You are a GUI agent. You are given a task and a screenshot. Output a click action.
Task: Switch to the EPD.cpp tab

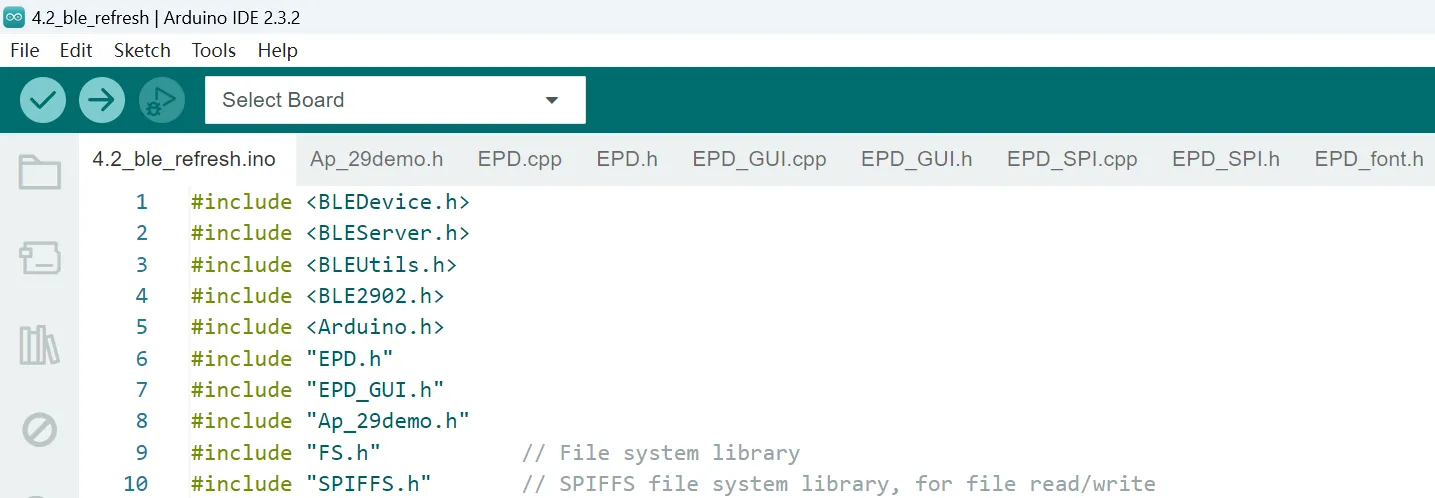519,159
